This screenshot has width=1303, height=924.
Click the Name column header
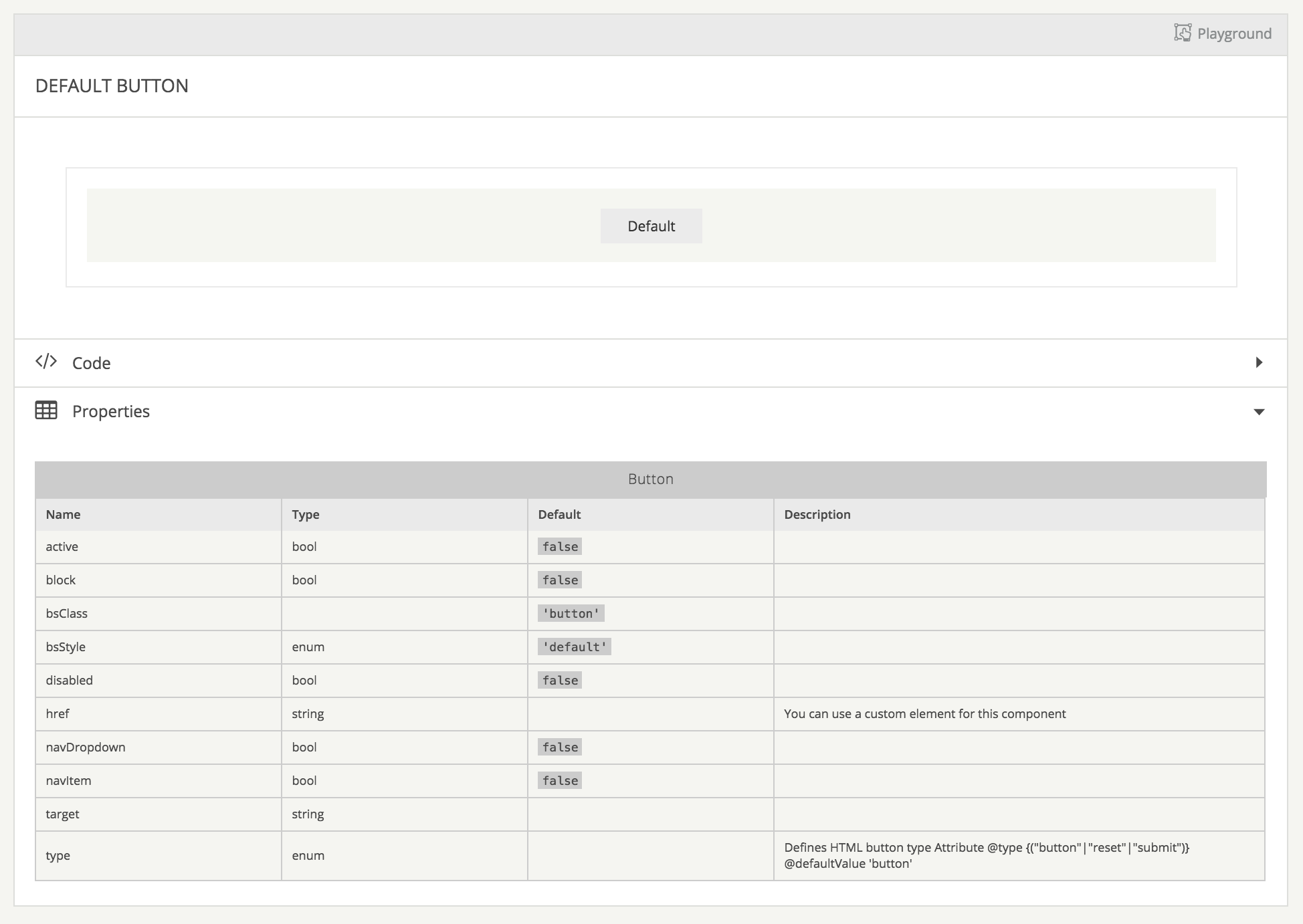pyautogui.click(x=63, y=515)
